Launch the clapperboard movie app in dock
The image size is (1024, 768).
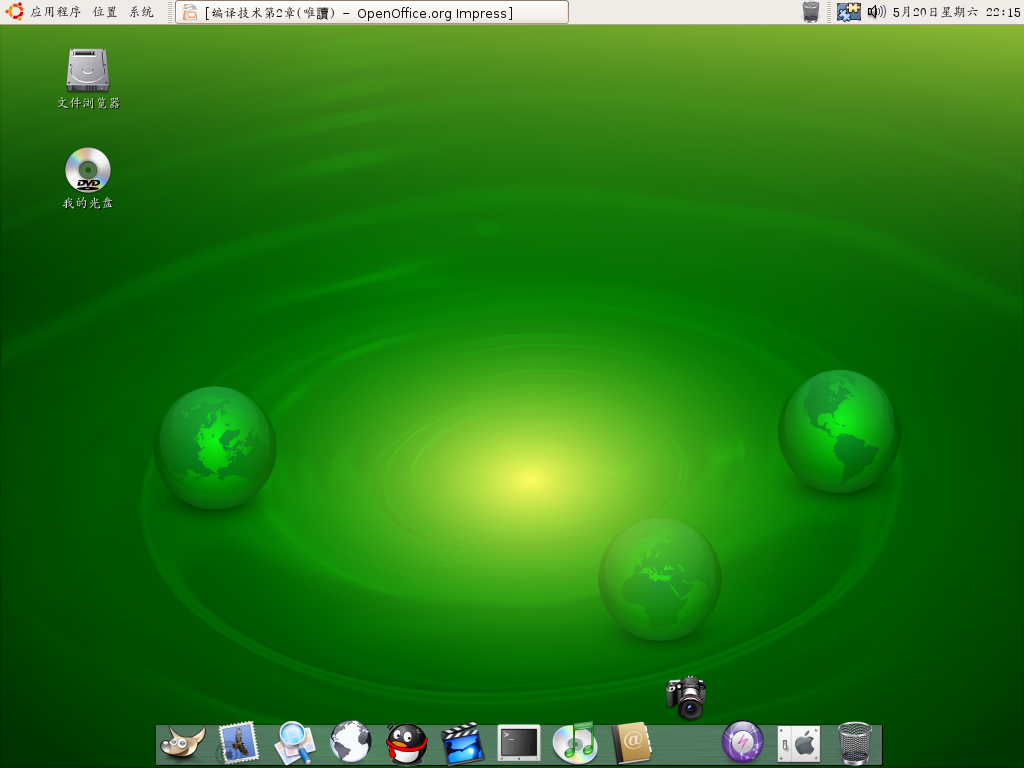(462, 743)
